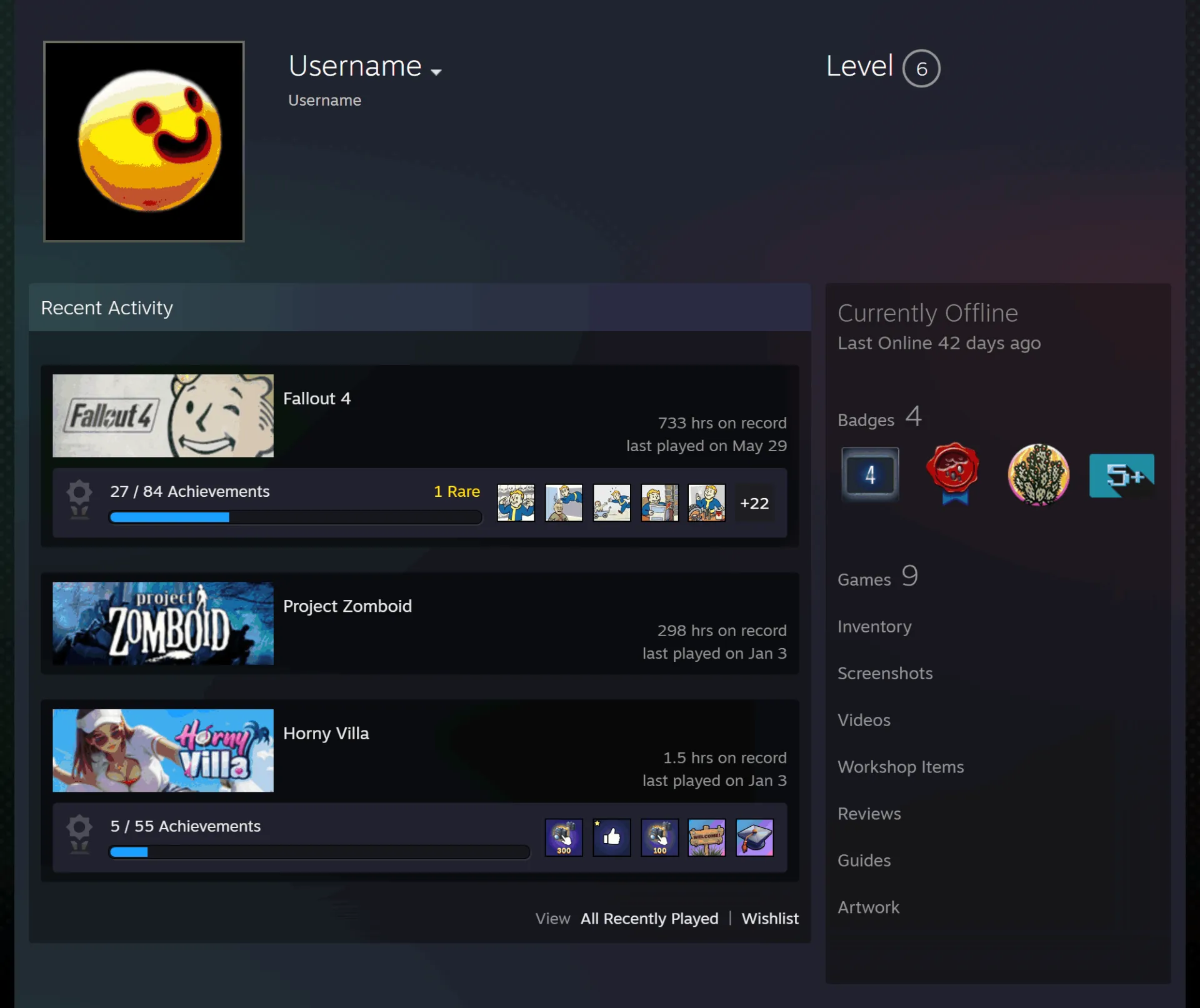Show +22 more Fallout 4 achievements
The width and height of the screenshot is (1200, 1008).
(754, 503)
